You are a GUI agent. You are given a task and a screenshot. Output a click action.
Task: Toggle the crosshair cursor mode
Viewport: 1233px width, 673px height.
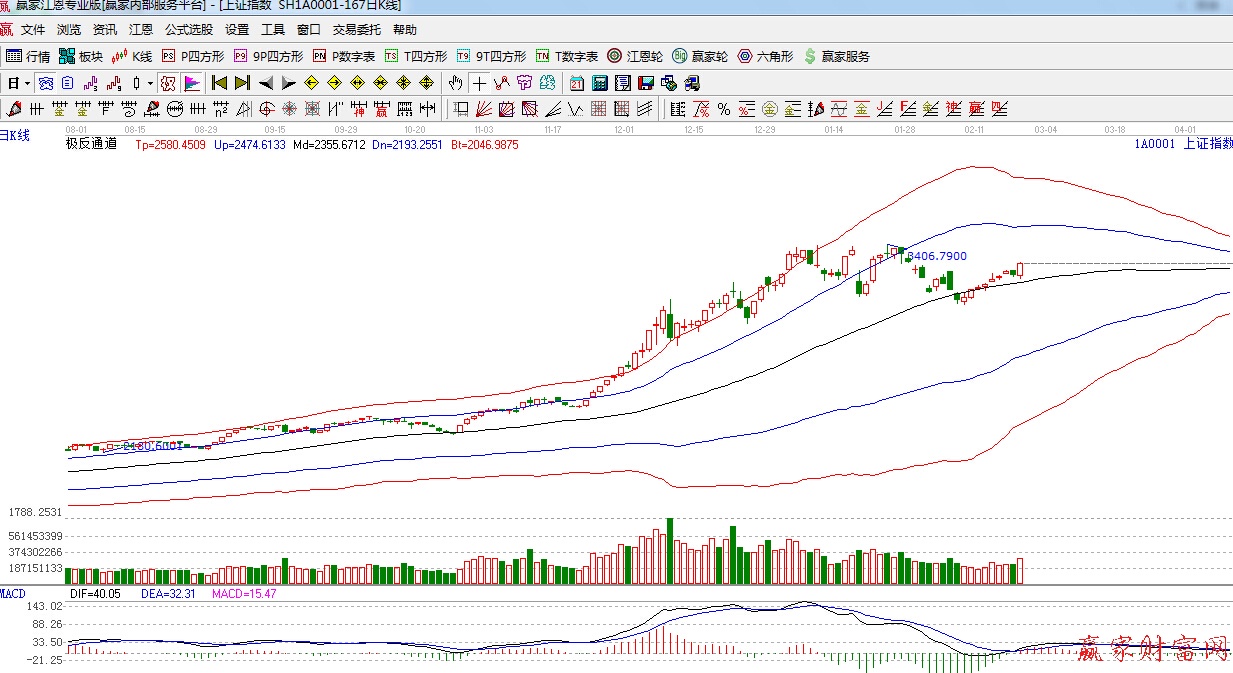(480, 83)
